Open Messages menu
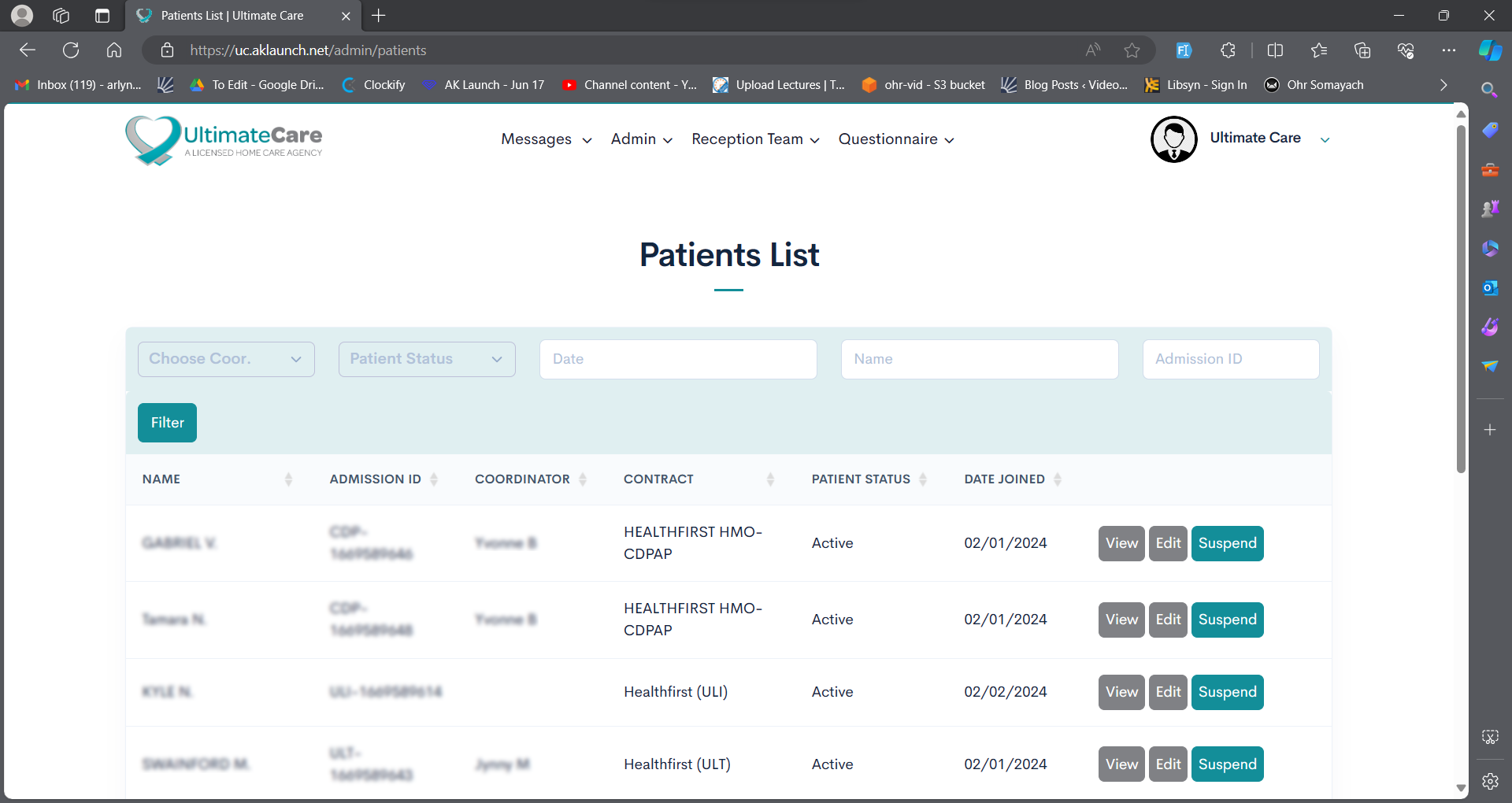The image size is (1512, 803). pos(546,139)
